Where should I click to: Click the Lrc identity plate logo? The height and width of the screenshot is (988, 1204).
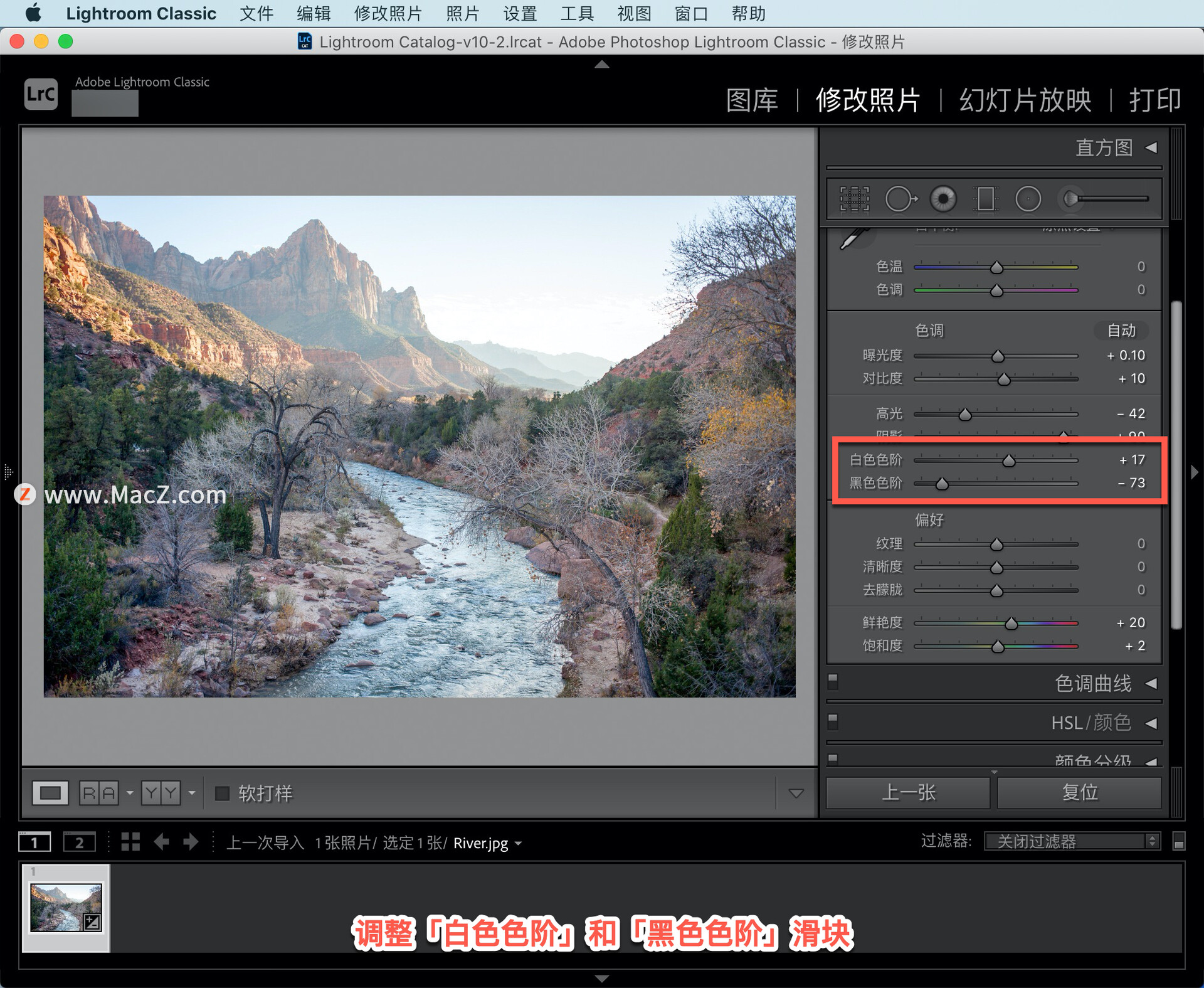(x=41, y=94)
